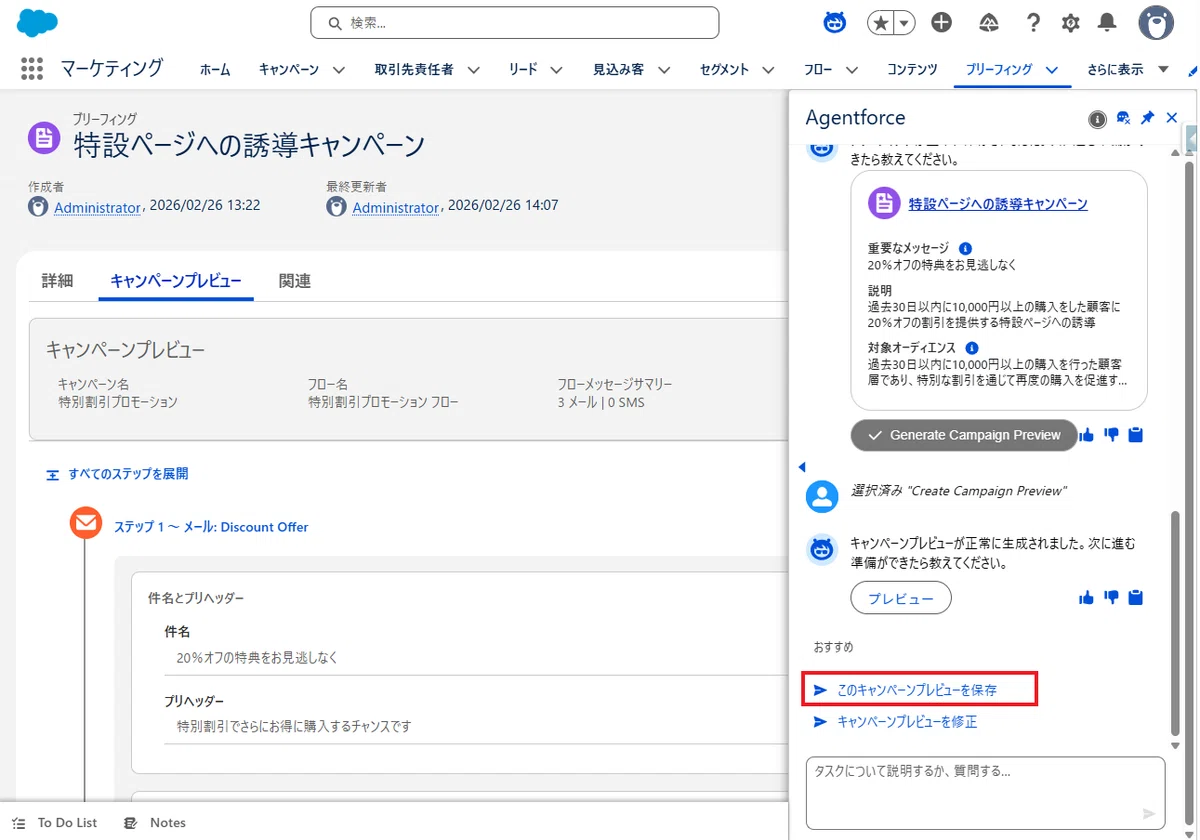
Task: Focus the Agentforce task description input
Action: (985, 793)
